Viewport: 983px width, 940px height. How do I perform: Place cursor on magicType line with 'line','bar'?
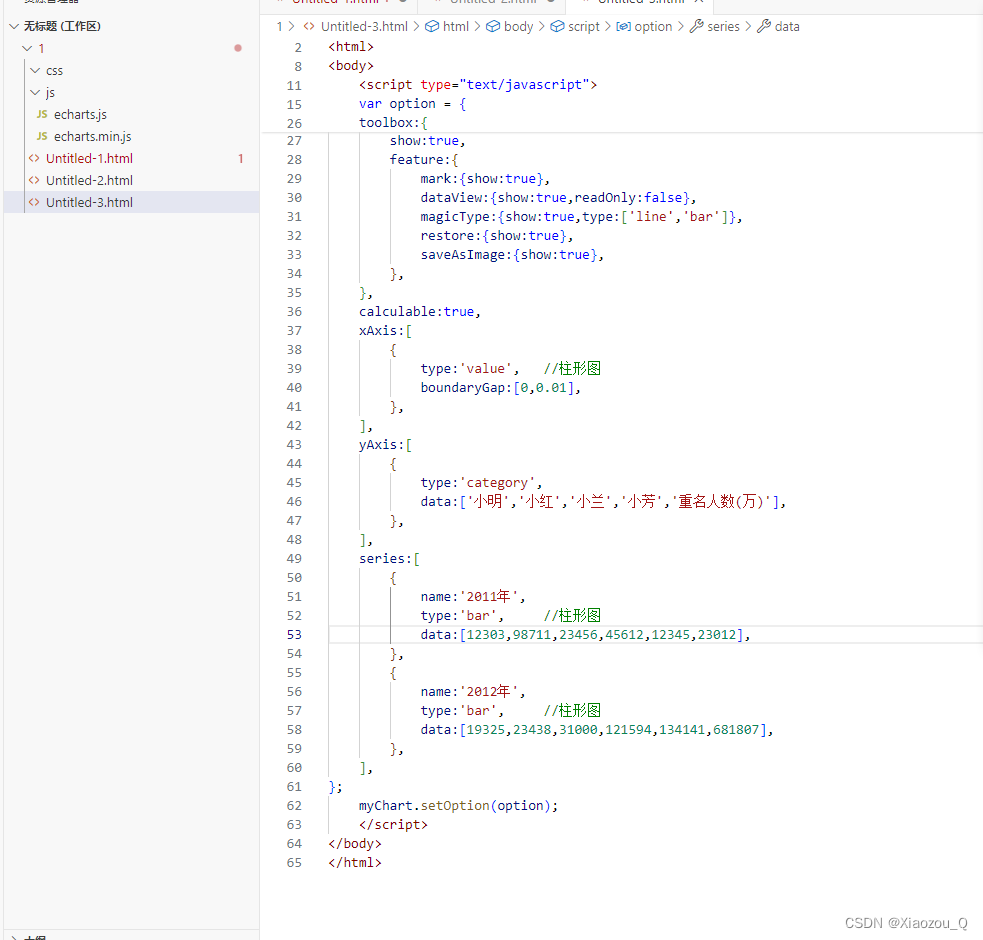(x=581, y=216)
